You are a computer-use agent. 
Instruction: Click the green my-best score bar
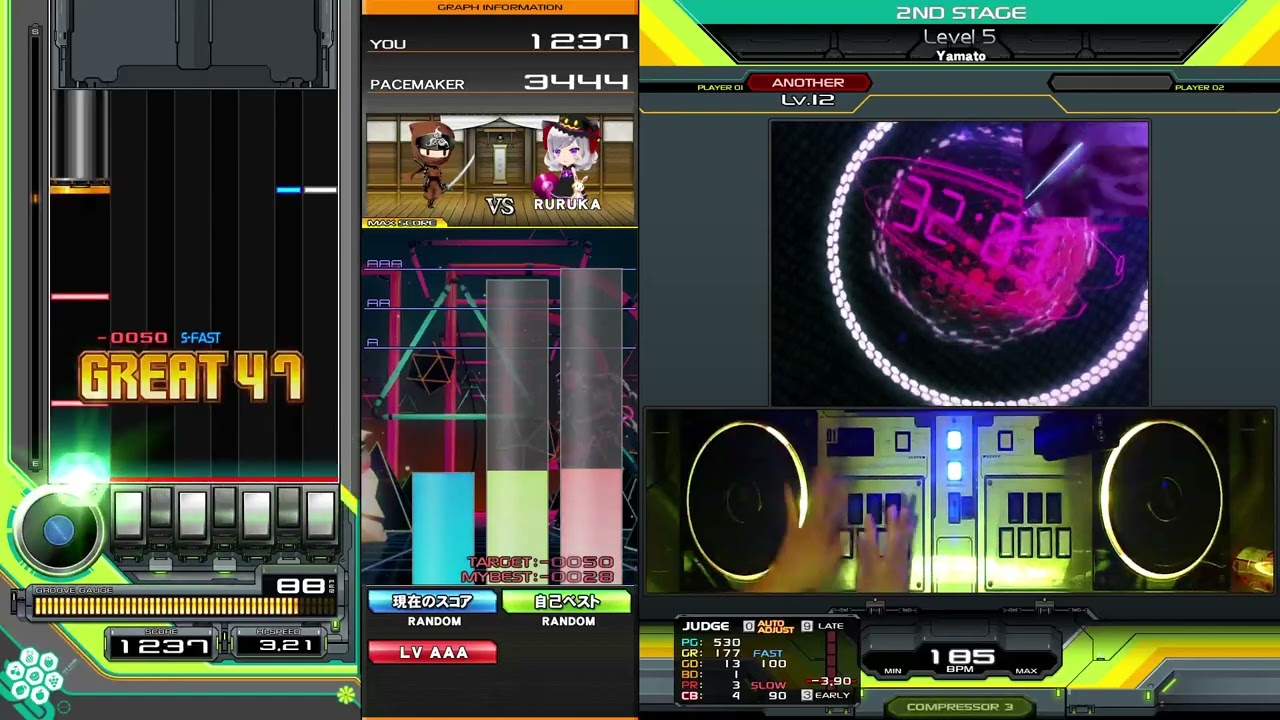[517, 528]
